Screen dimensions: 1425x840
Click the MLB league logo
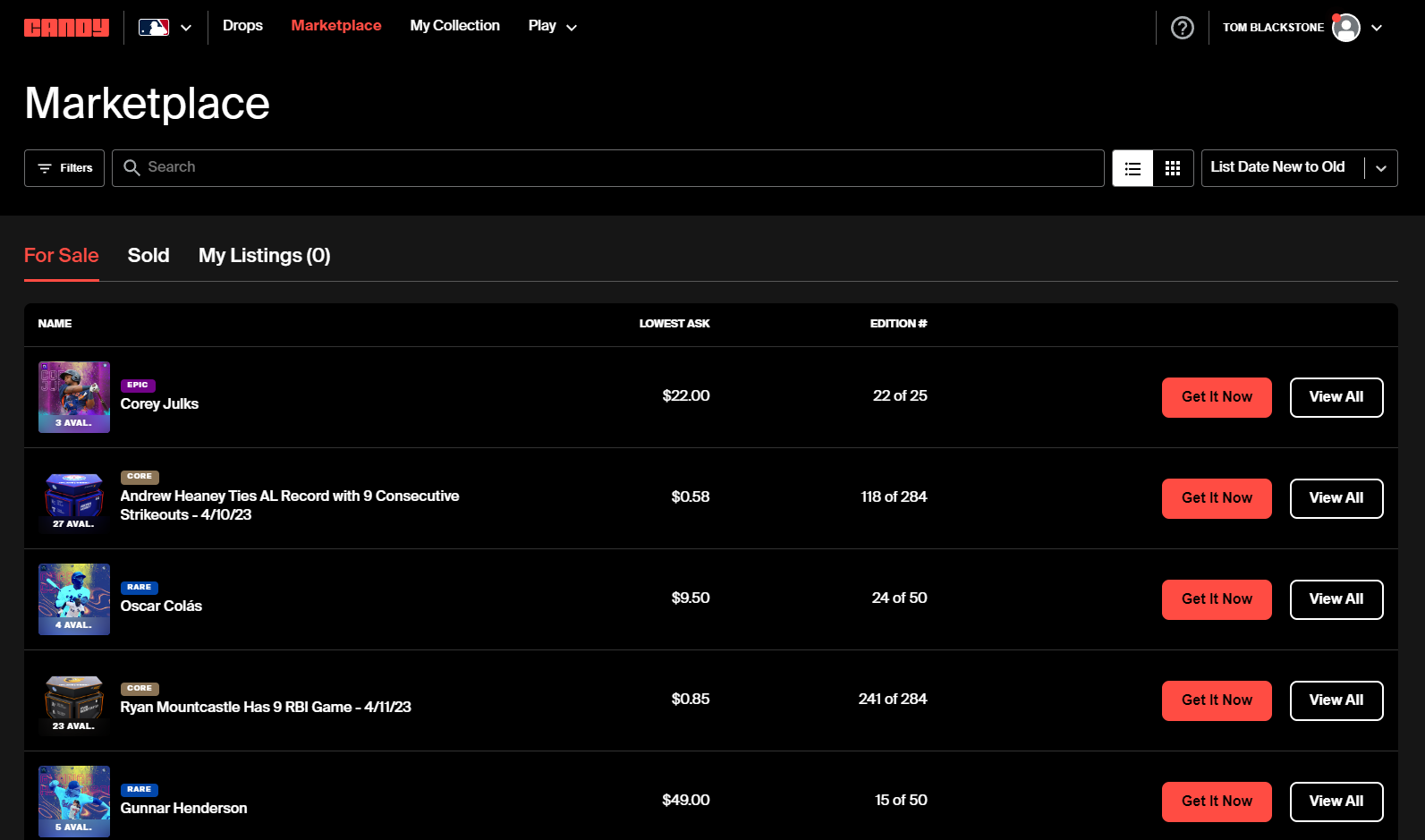pos(154,27)
